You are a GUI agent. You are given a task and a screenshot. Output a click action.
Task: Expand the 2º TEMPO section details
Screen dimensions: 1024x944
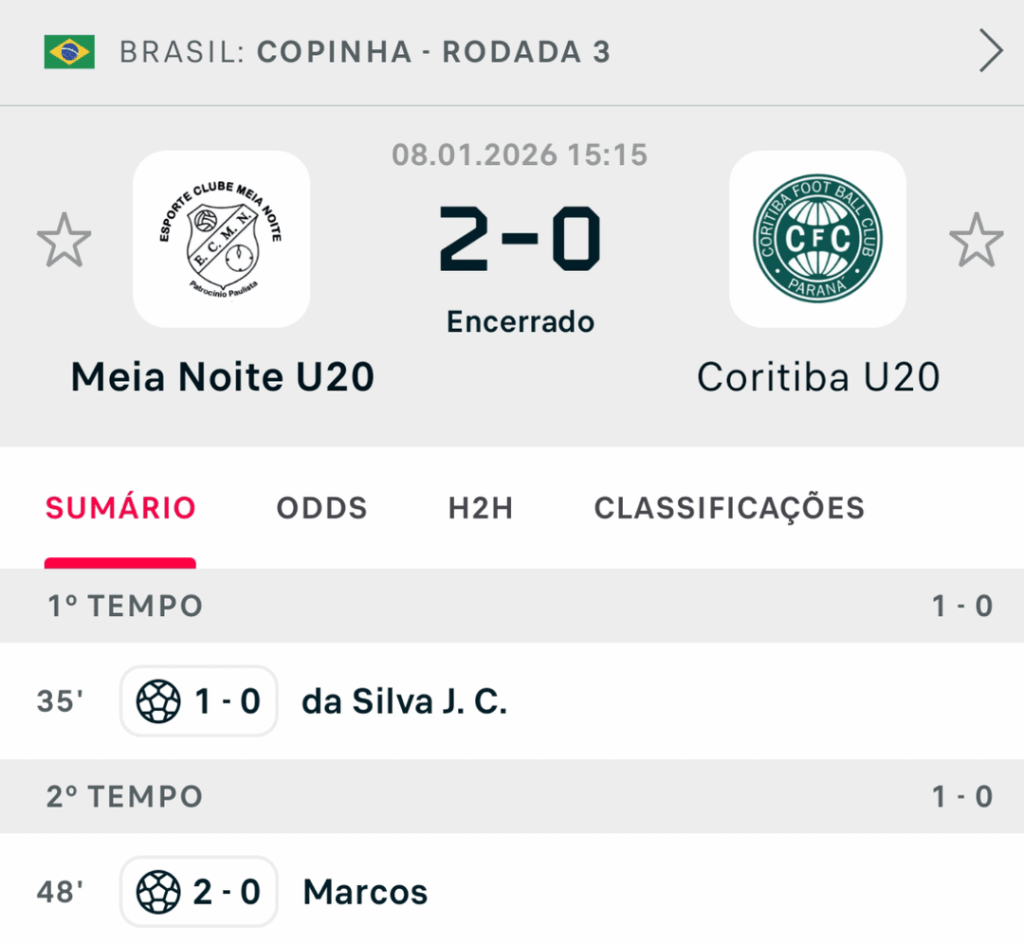point(124,796)
